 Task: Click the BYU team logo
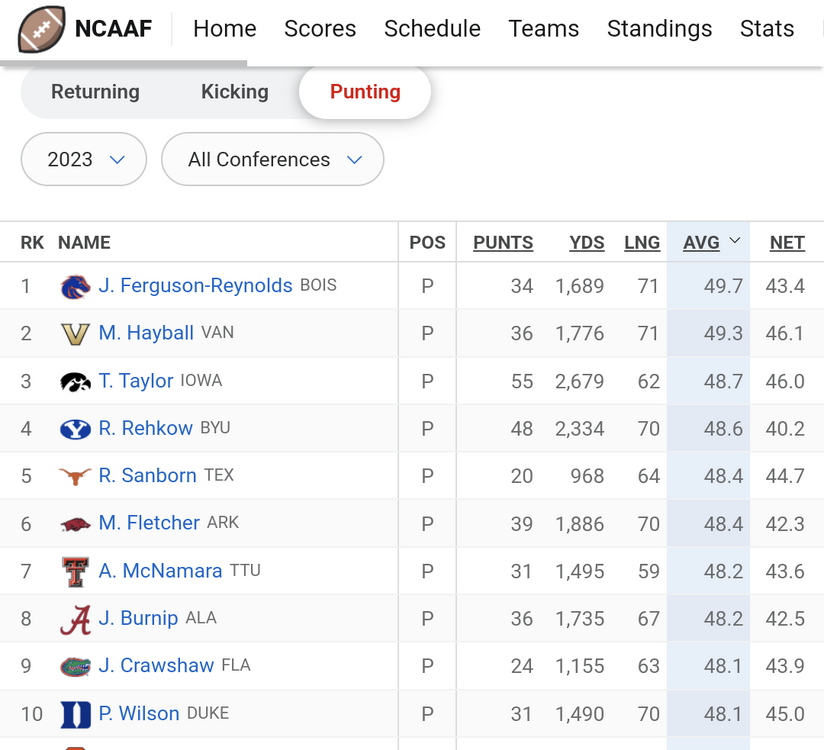tap(75, 429)
